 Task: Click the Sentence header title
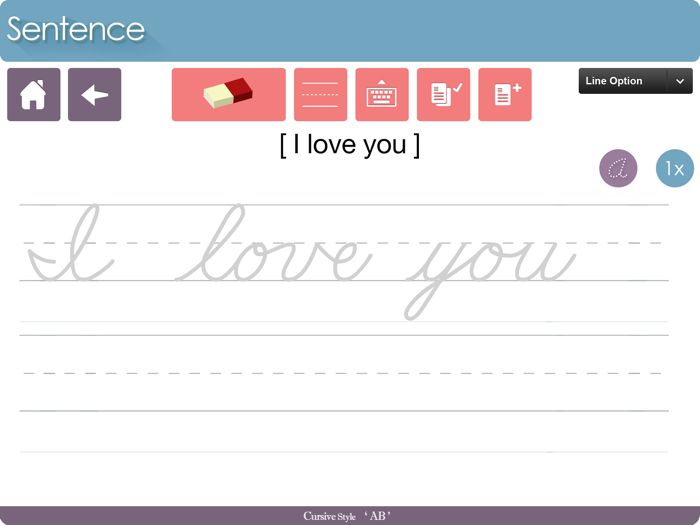[x=76, y=29]
